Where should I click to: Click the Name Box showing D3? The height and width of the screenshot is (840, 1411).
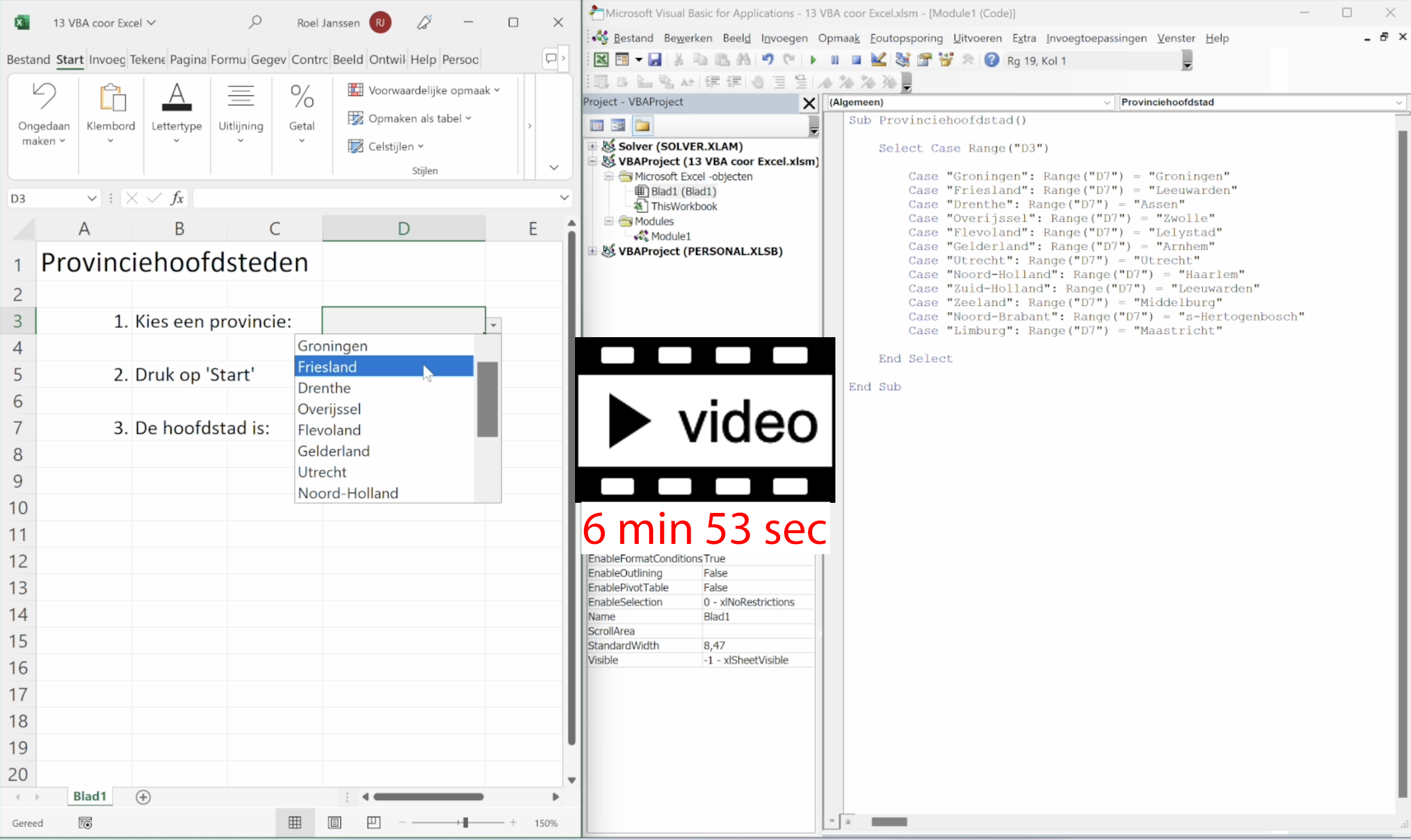[52, 198]
